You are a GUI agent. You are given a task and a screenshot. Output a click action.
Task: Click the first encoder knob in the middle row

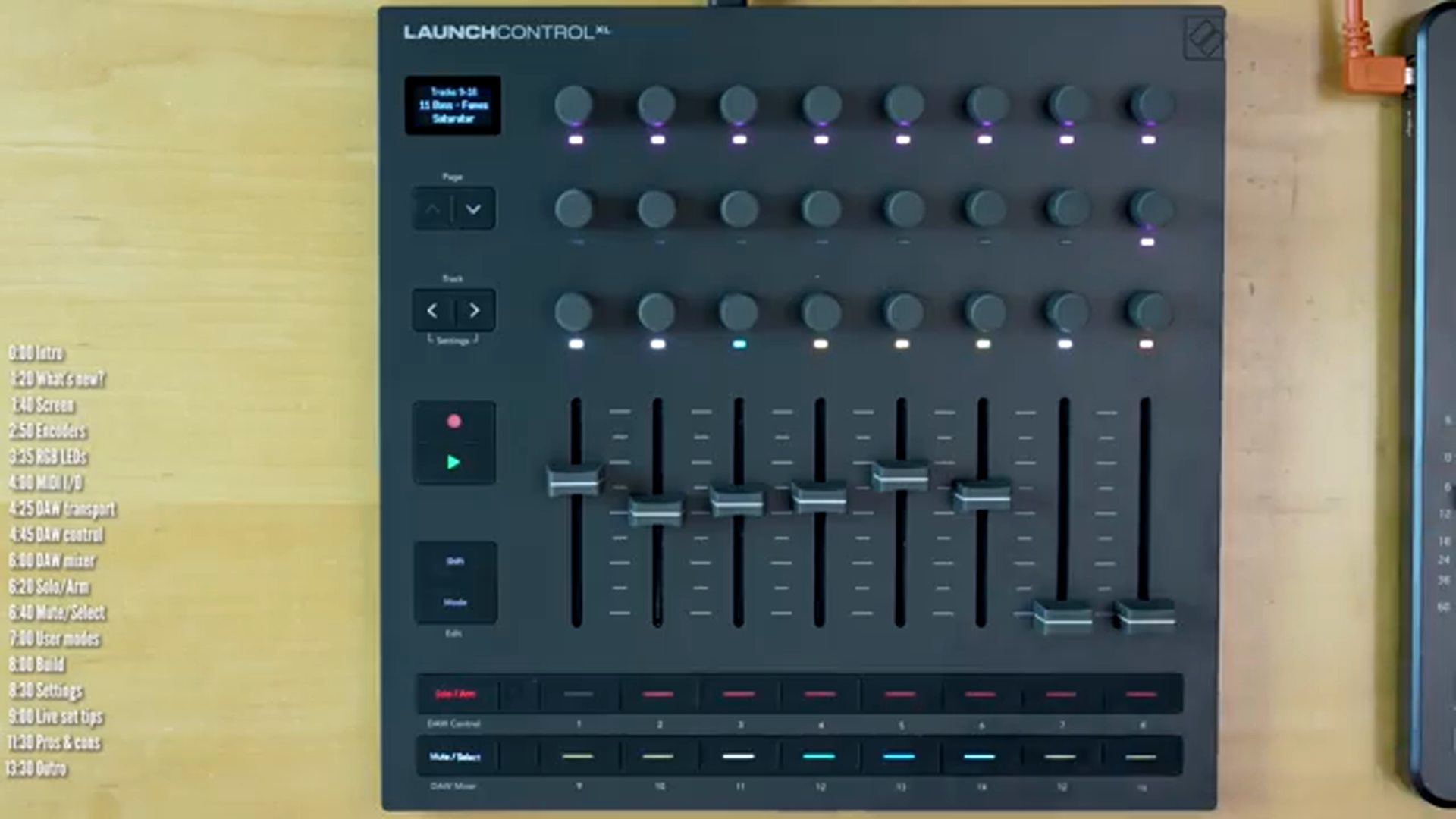pos(574,209)
